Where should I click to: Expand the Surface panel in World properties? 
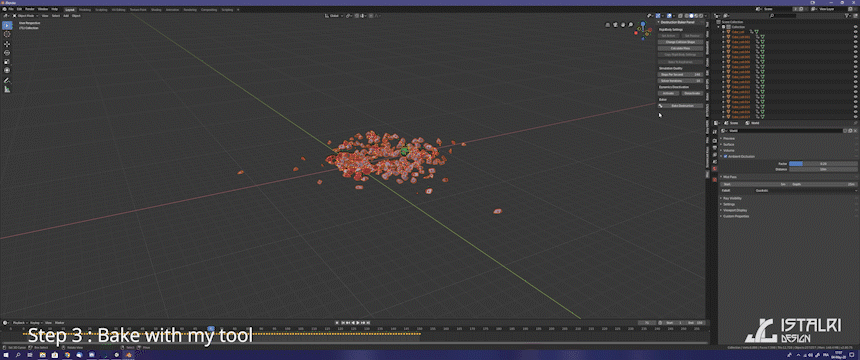click(x=729, y=144)
